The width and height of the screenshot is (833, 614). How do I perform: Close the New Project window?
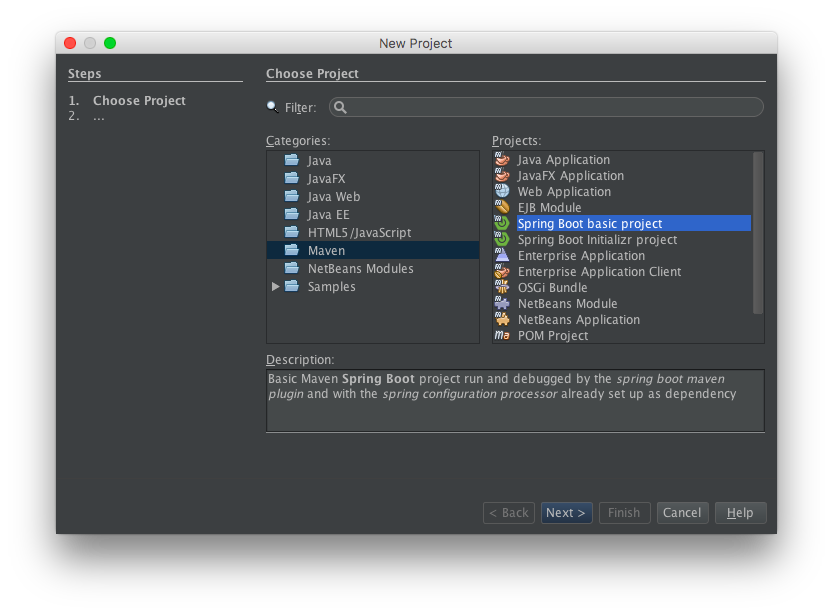point(70,43)
